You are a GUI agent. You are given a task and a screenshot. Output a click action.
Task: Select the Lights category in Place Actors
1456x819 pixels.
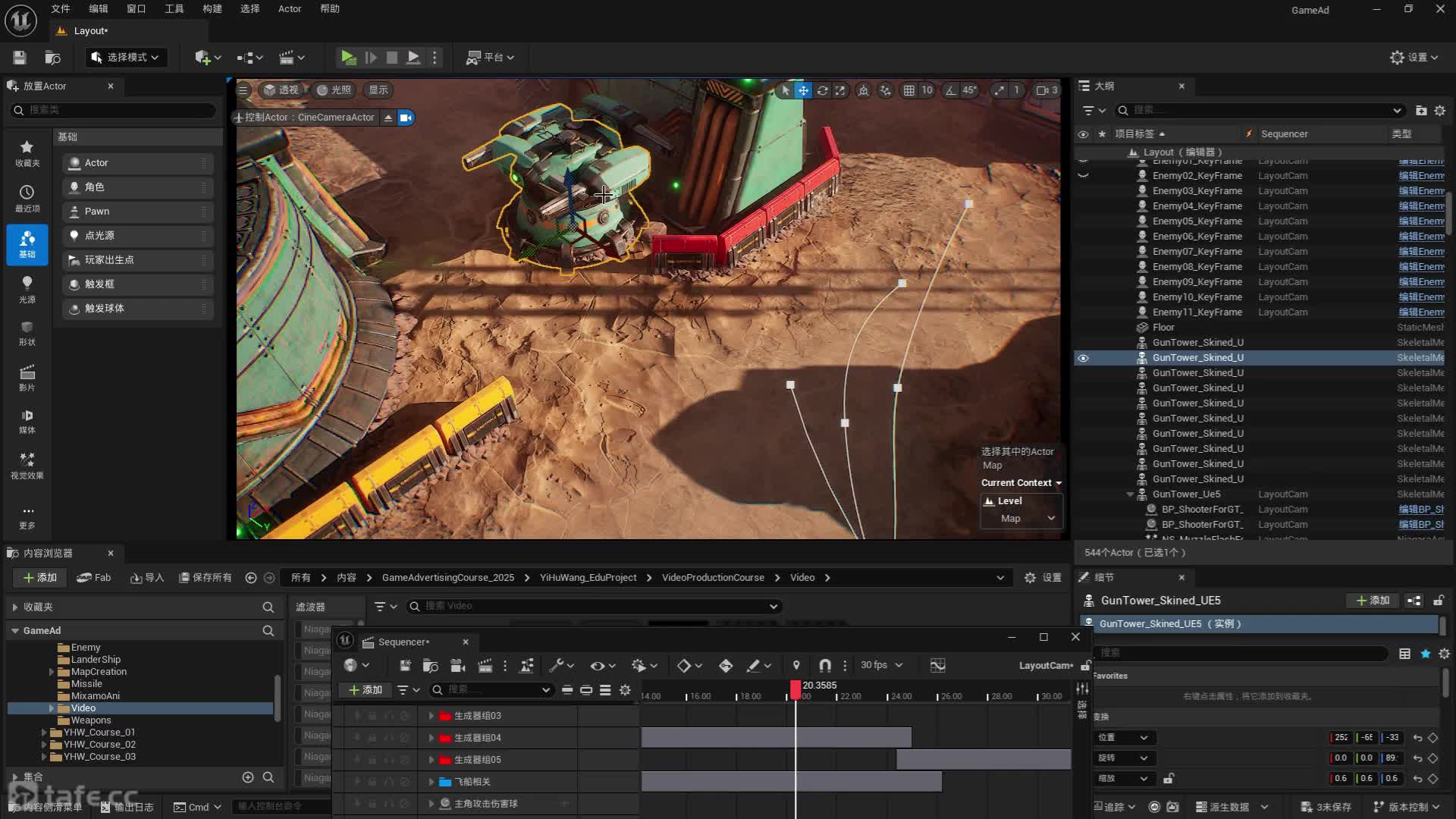tap(27, 289)
